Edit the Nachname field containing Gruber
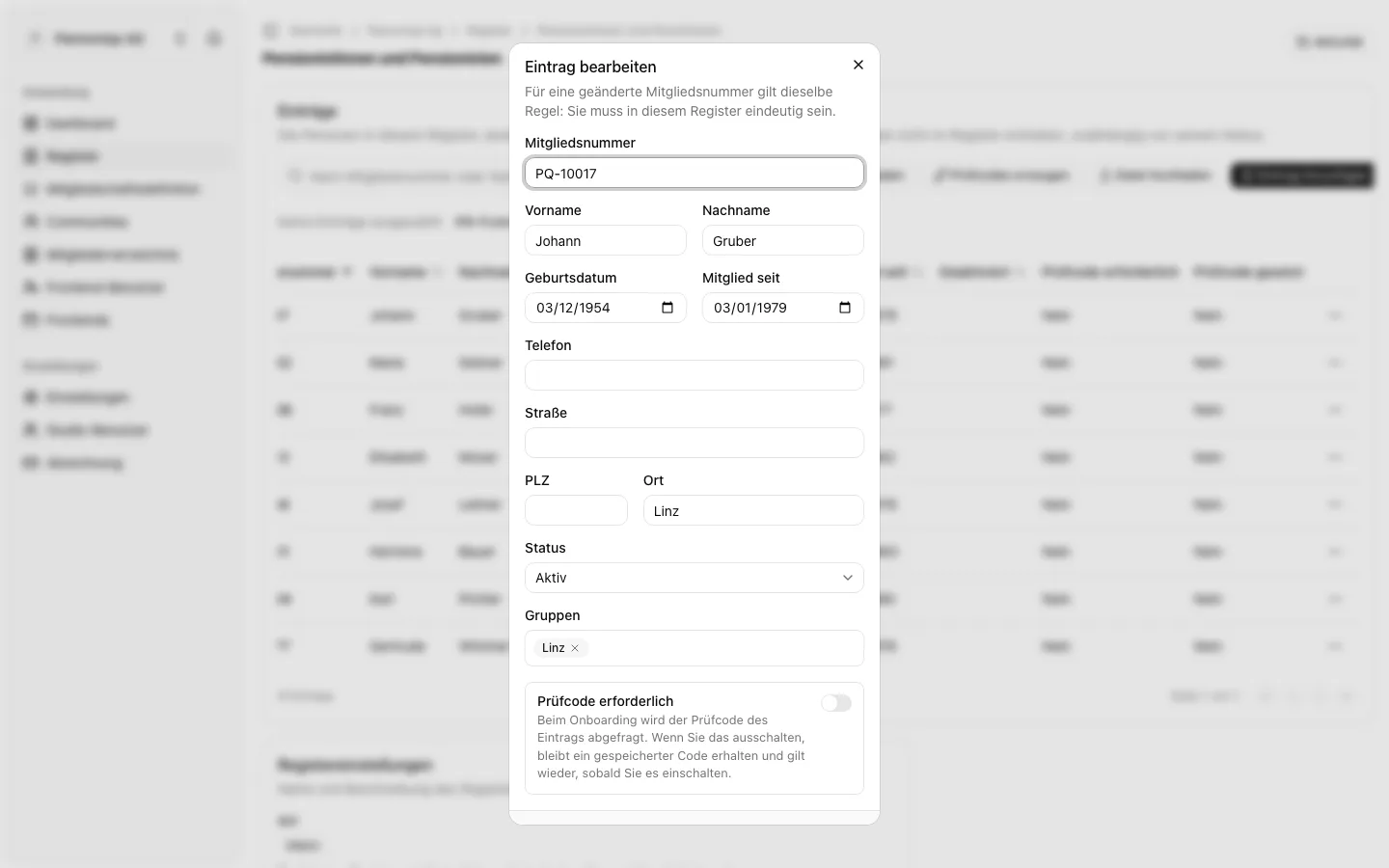The image size is (1389, 868). click(x=783, y=240)
